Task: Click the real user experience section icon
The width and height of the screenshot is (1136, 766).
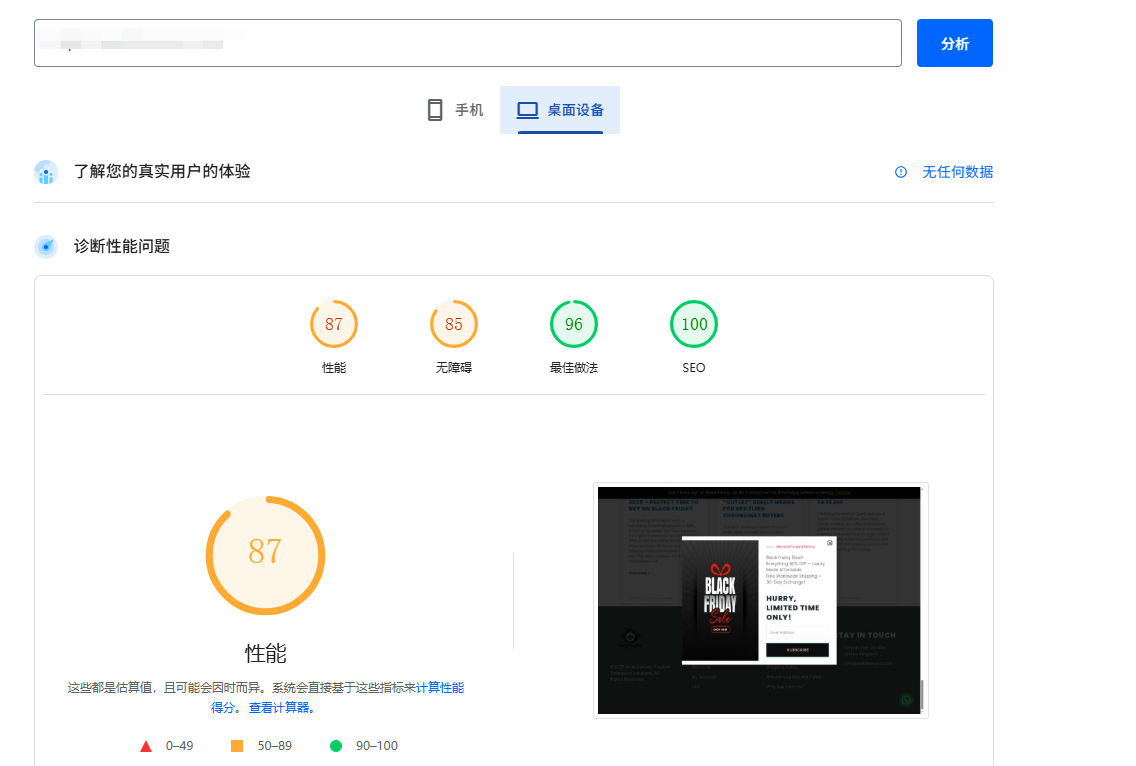Action: [45, 172]
